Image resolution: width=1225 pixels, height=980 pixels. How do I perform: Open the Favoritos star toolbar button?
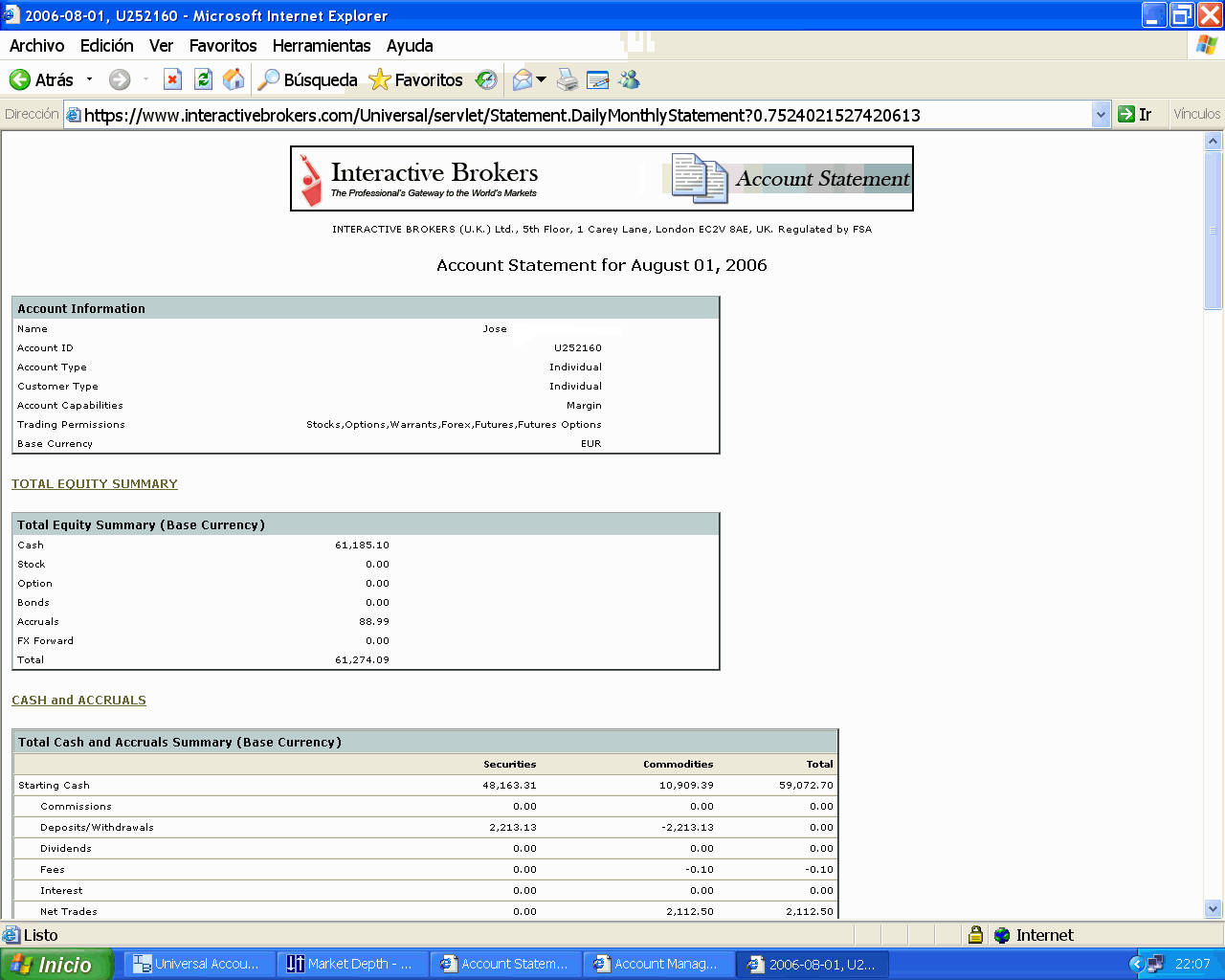pos(415,79)
